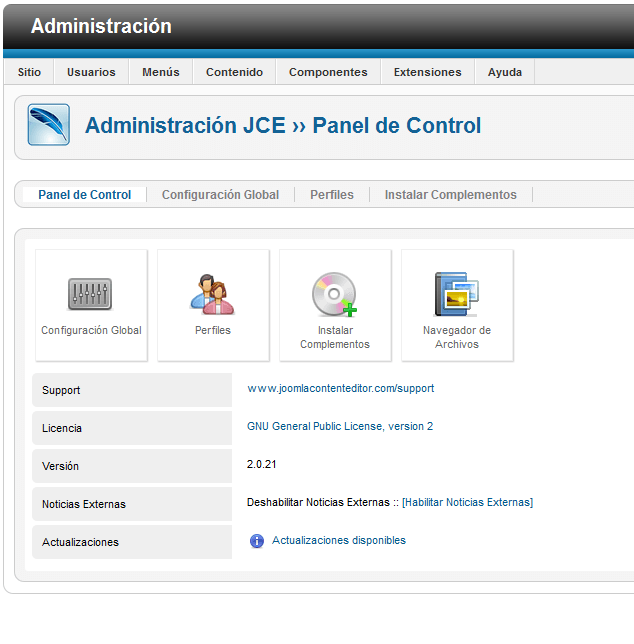Click Actualizaciones disponibles link

point(339,540)
